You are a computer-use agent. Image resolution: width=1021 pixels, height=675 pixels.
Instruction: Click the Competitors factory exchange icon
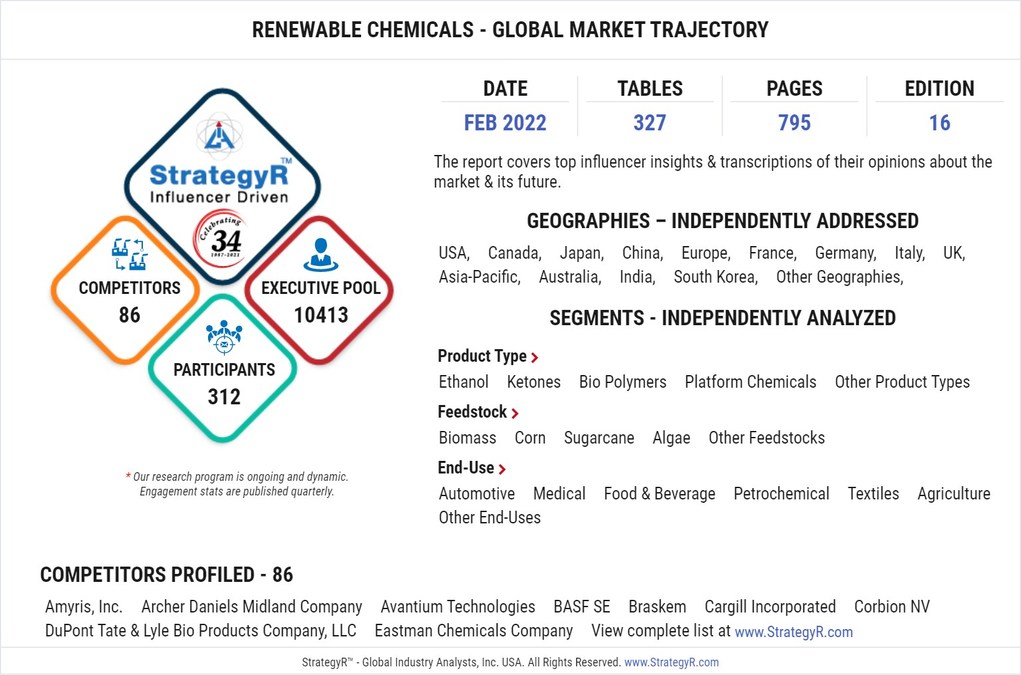point(129,254)
